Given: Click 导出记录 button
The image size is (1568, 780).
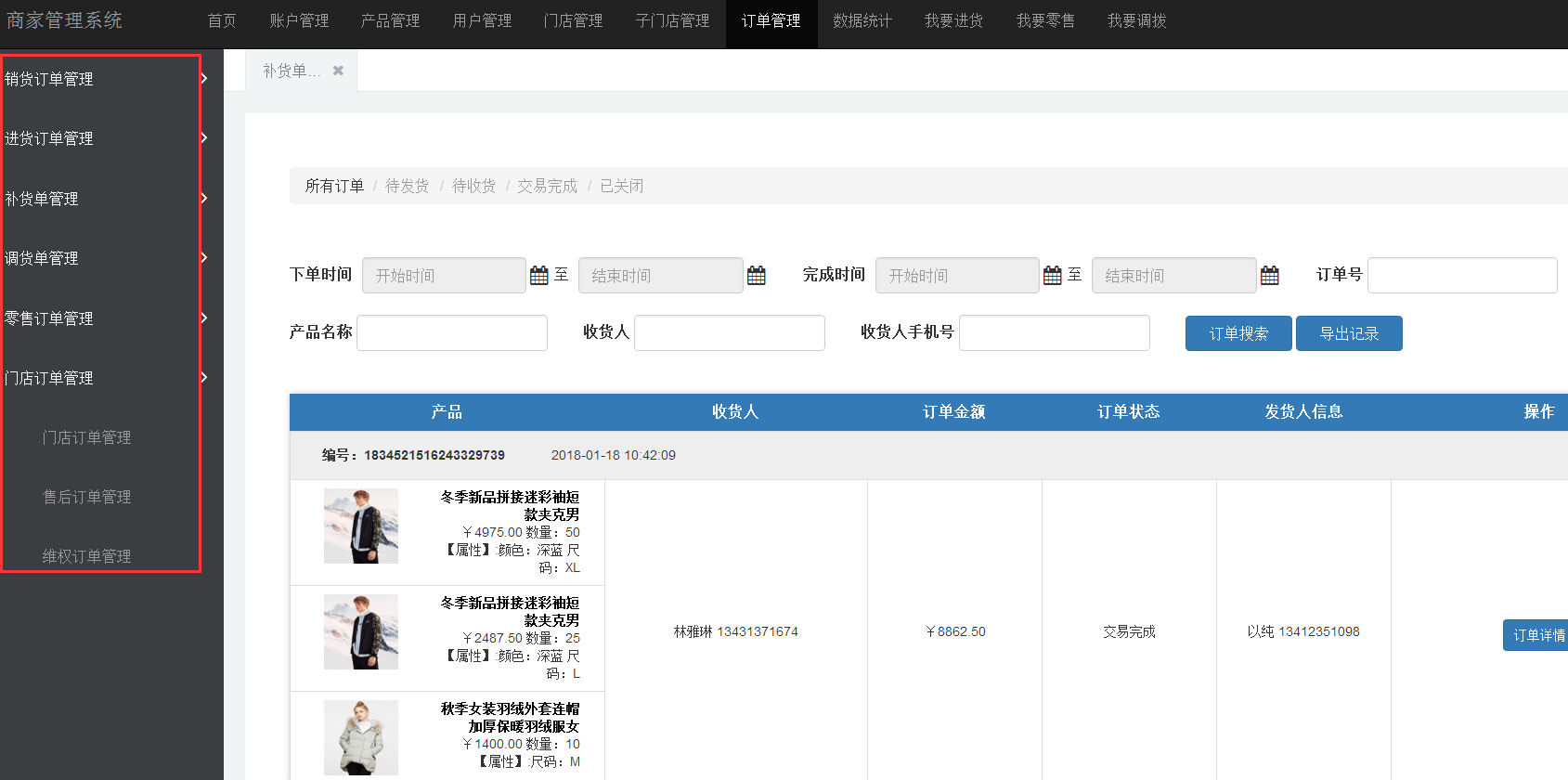Looking at the screenshot, I should pos(1349,333).
